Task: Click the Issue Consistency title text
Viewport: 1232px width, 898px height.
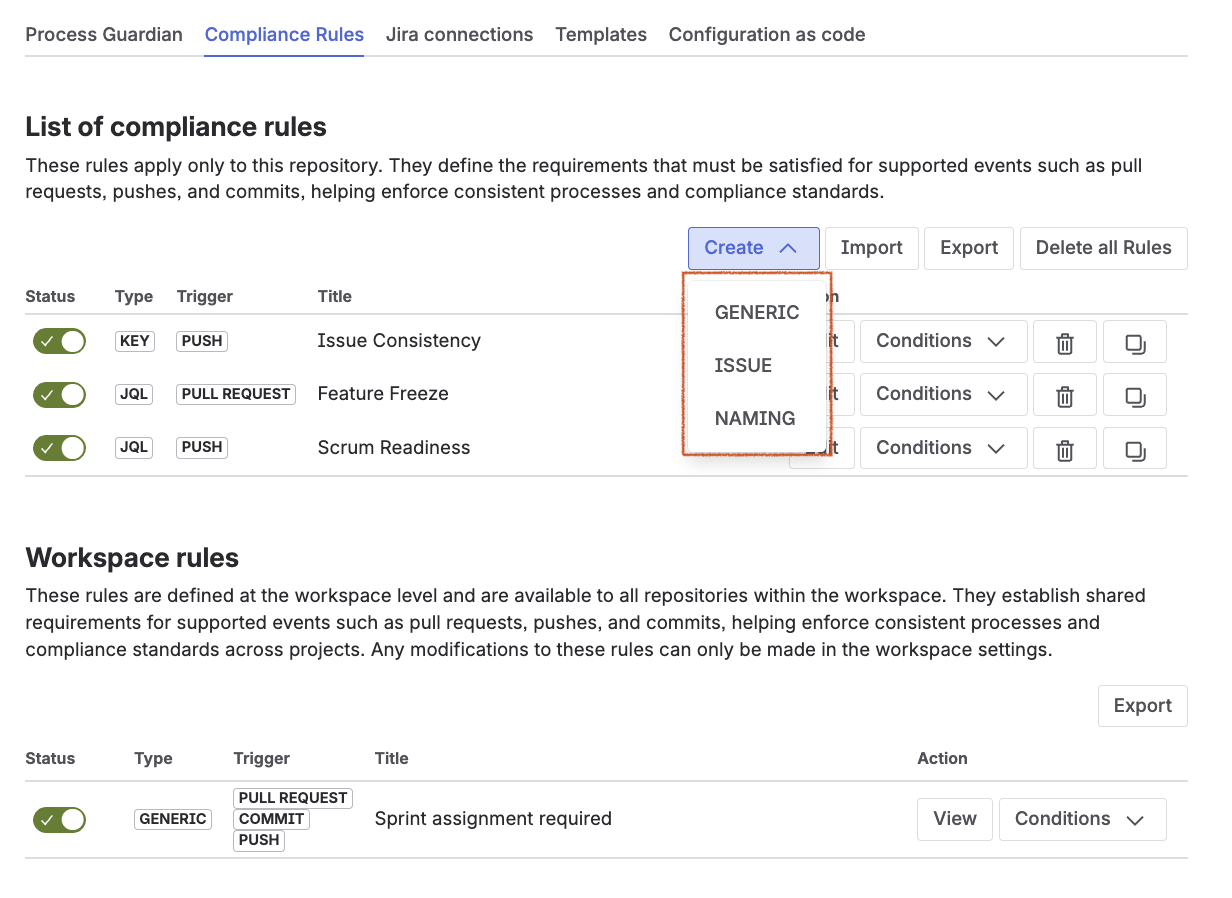Action: point(399,341)
